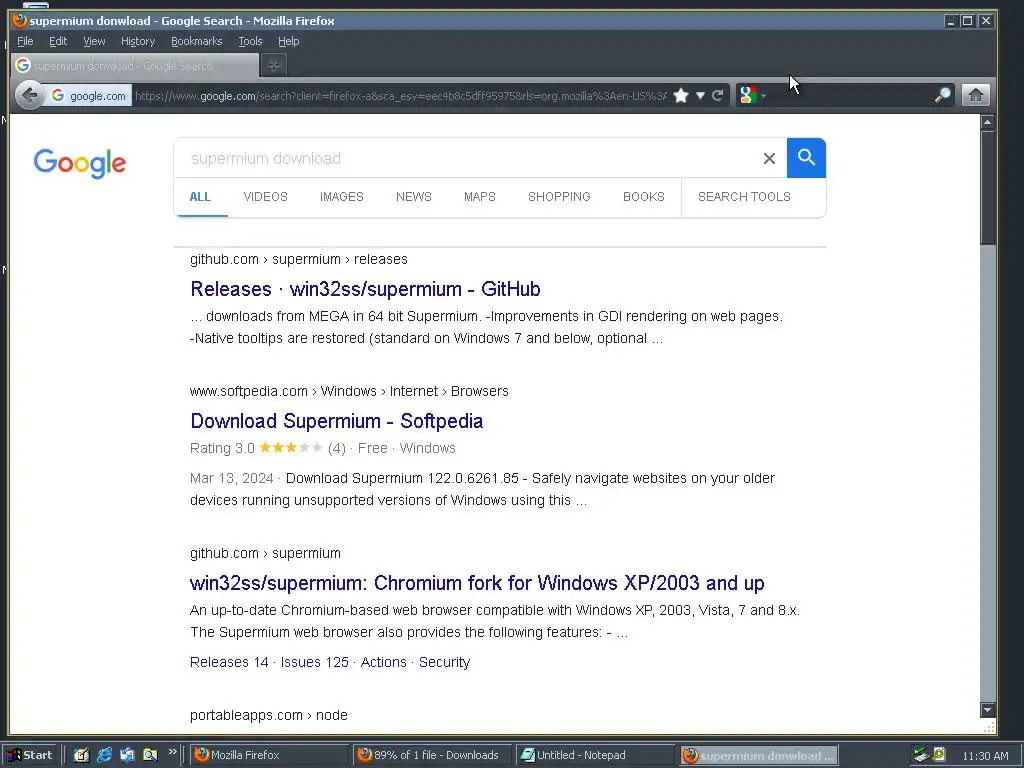Click the network tray icon
1024x768 pixels.
(921, 755)
